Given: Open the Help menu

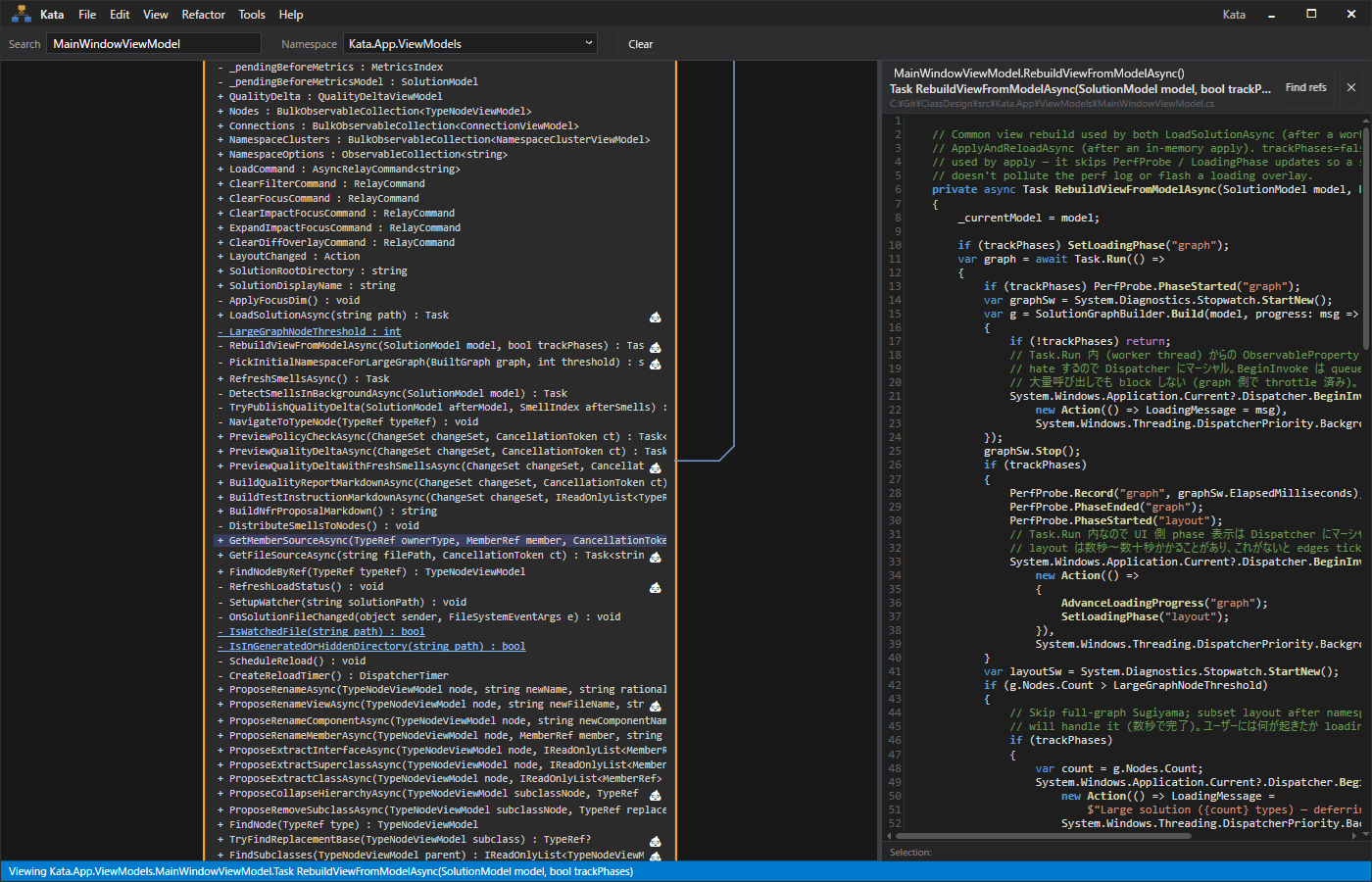Looking at the screenshot, I should click(291, 15).
